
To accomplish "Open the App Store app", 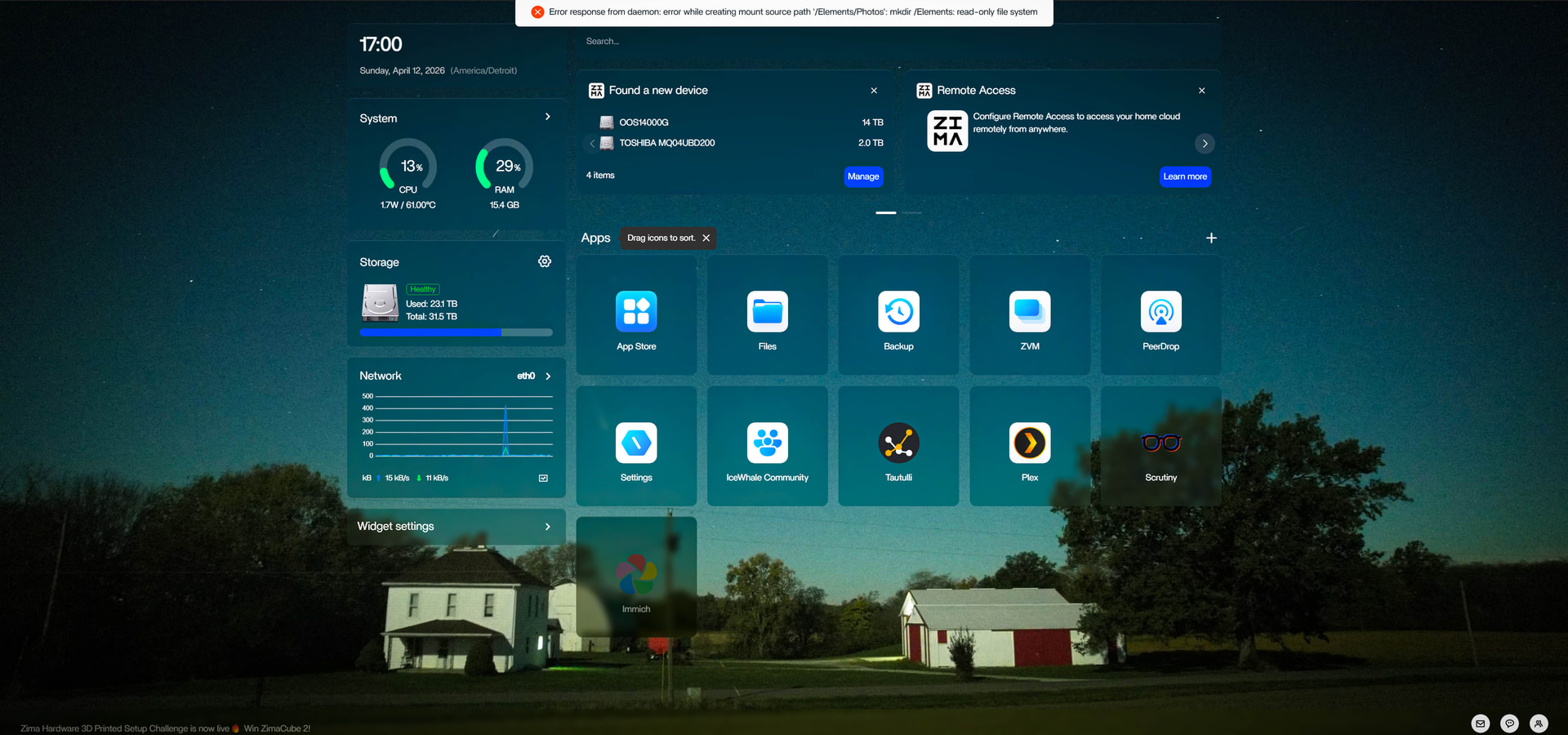I will coord(636,313).
